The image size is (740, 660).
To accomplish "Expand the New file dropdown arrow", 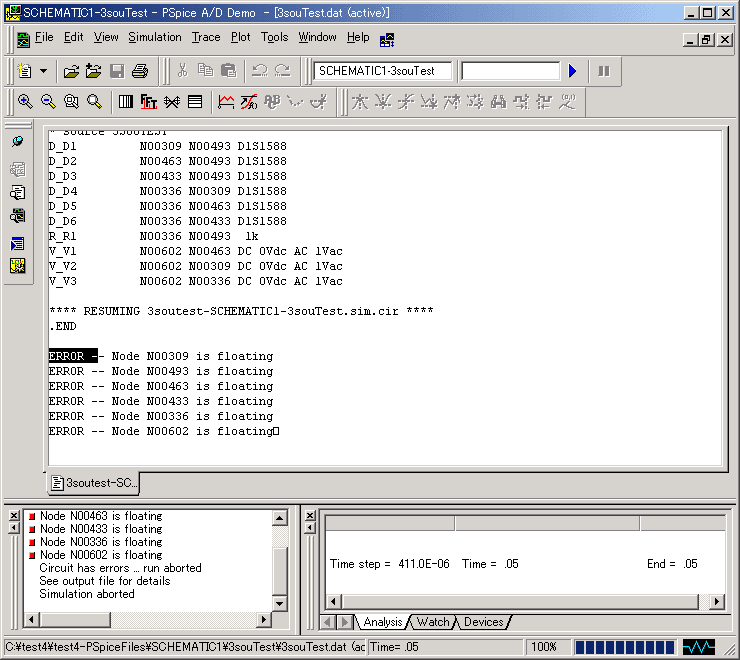I will (x=43, y=71).
